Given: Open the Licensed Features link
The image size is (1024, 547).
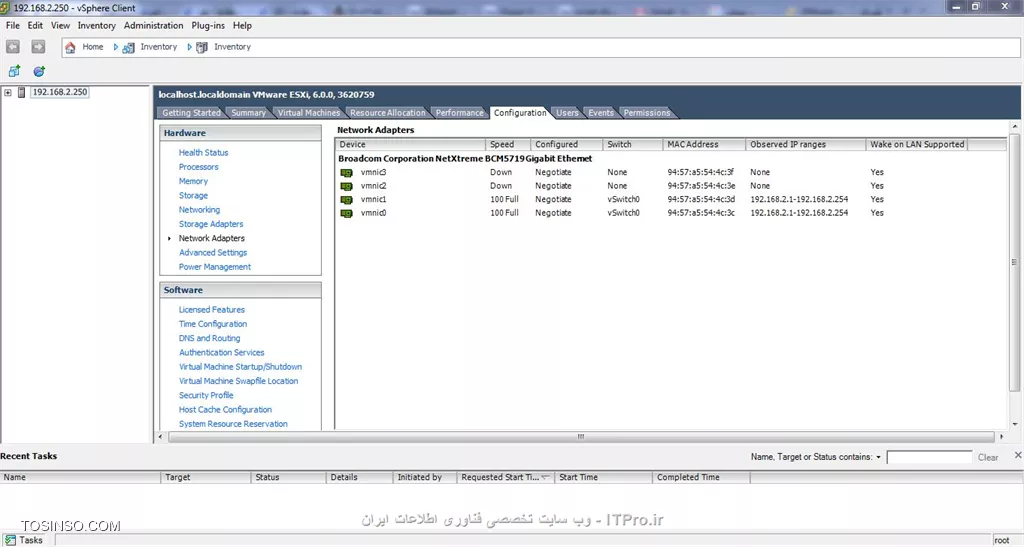Looking at the screenshot, I should coord(212,310).
